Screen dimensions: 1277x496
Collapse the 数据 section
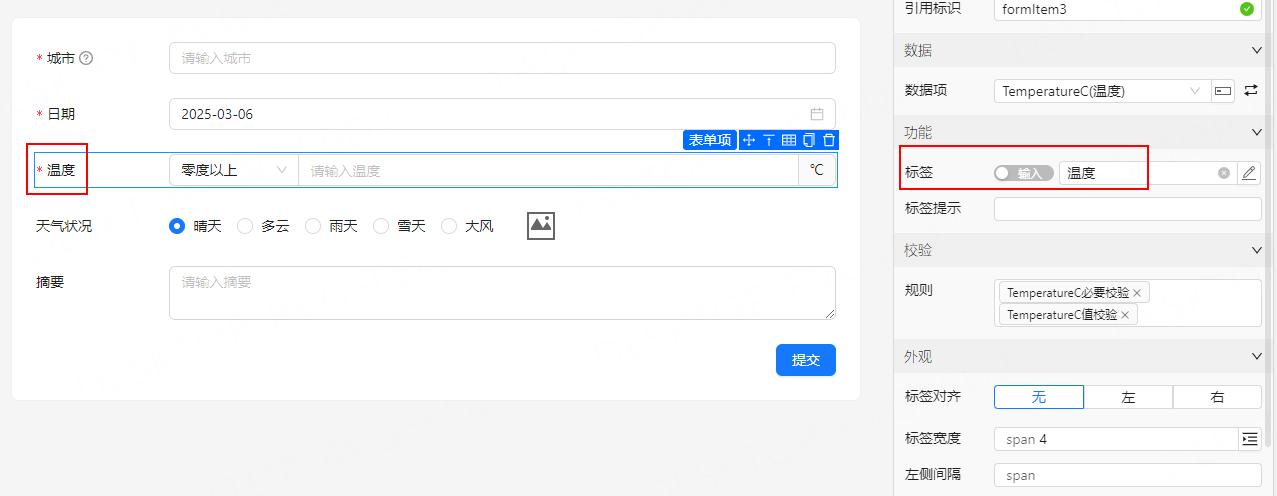1257,50
